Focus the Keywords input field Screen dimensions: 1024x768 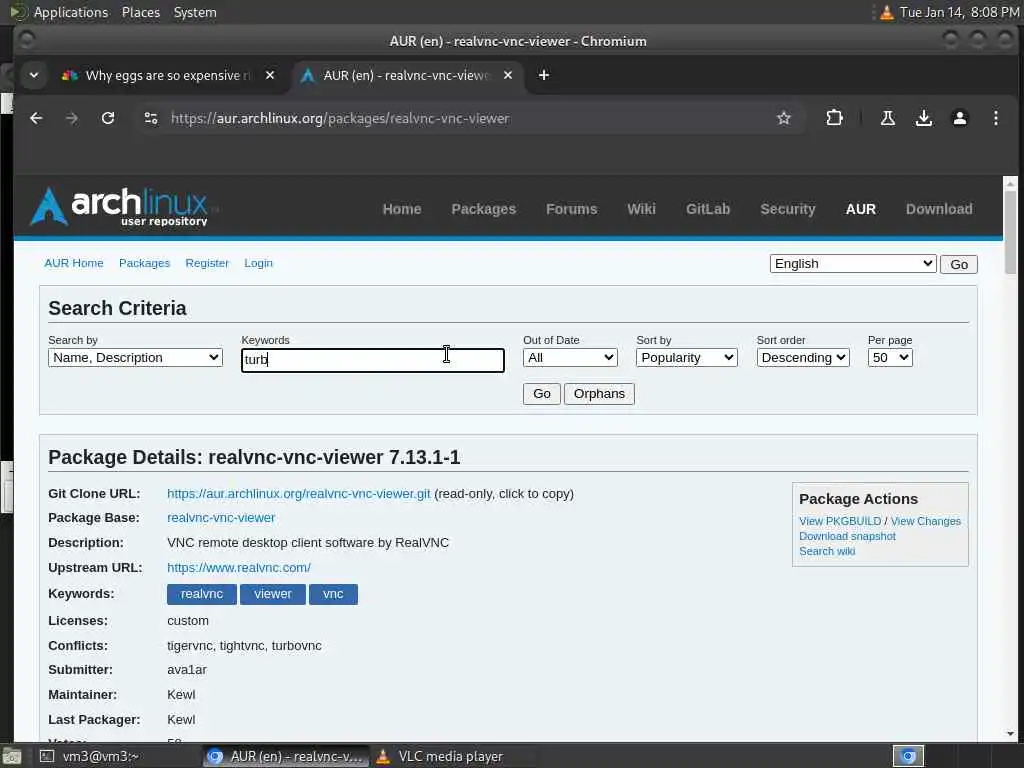pyautogui.click(x=373, y=360)
